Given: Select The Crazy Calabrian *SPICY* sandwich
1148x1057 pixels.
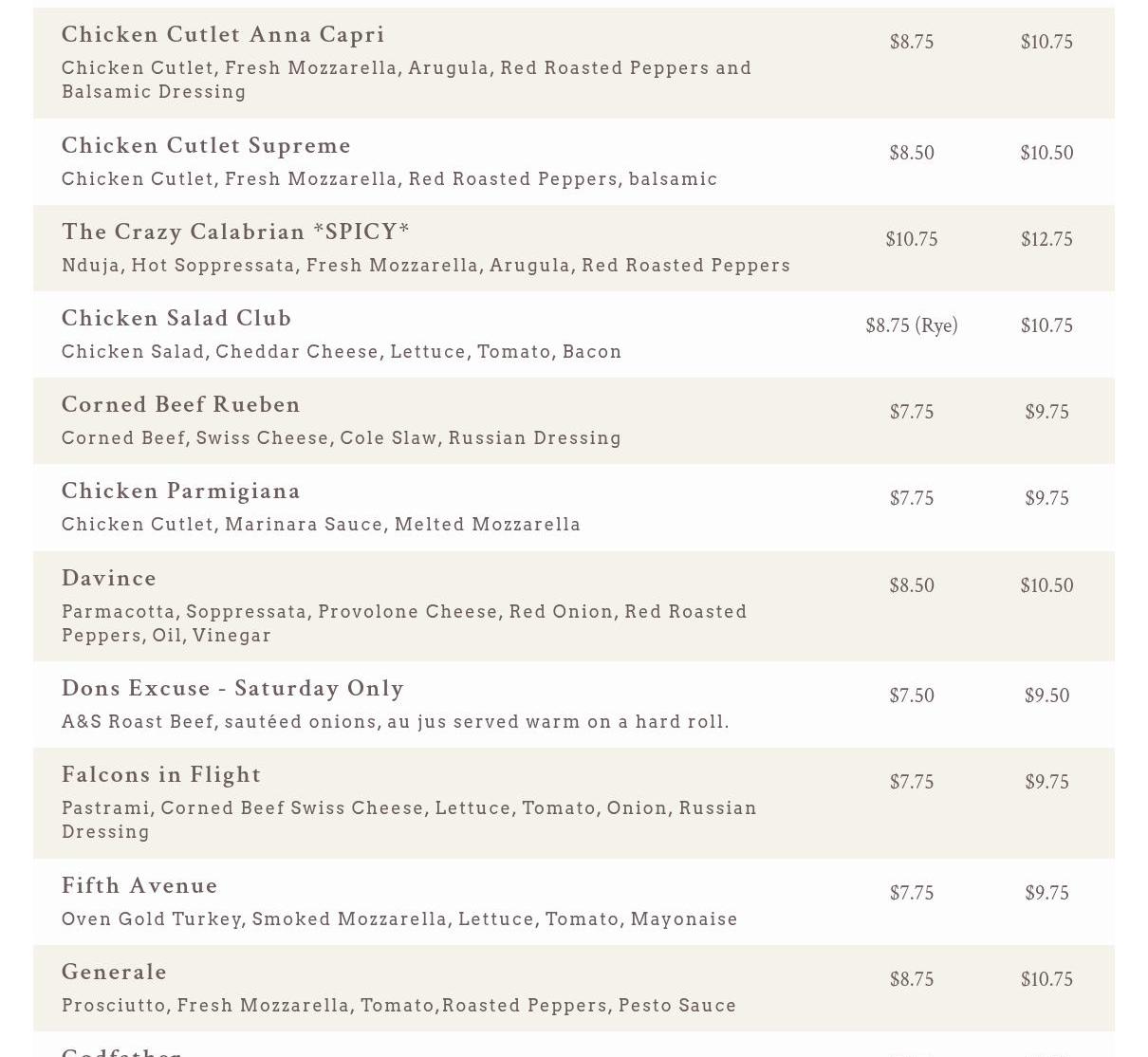Looking at the screenshot, I should [236, 232].
